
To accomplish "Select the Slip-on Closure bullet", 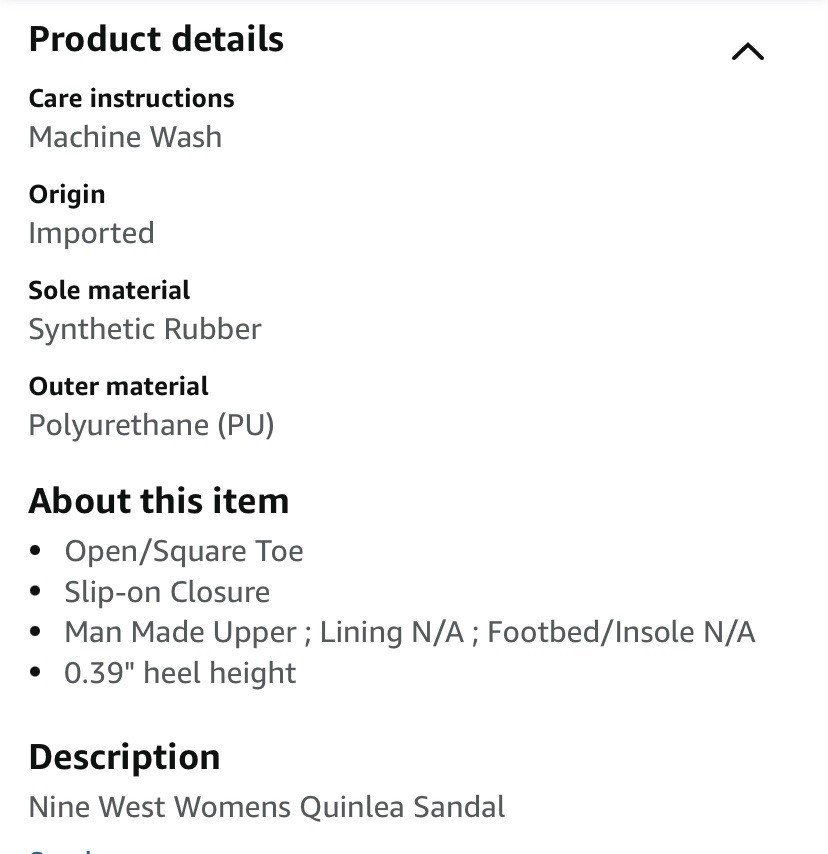I will [x=167, y=592].
